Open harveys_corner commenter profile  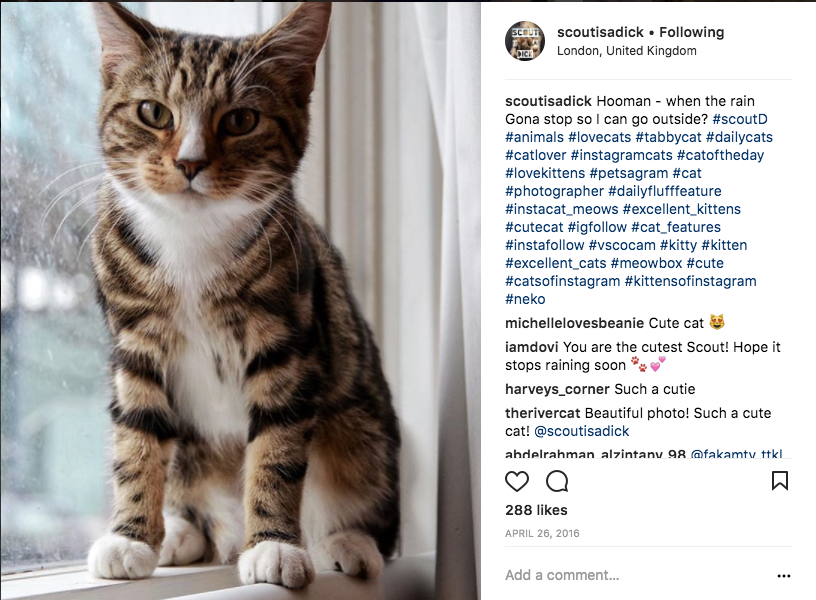(557, 389)
